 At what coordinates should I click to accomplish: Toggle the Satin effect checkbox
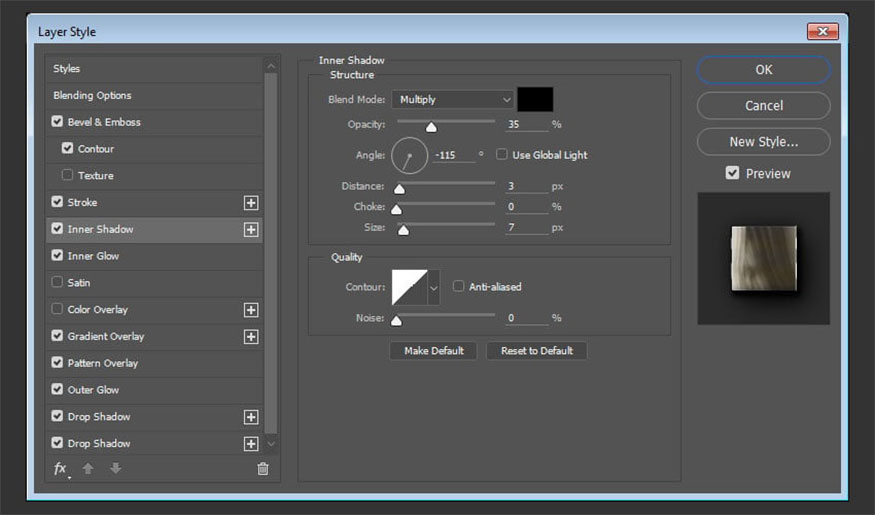tap(57, 283)
